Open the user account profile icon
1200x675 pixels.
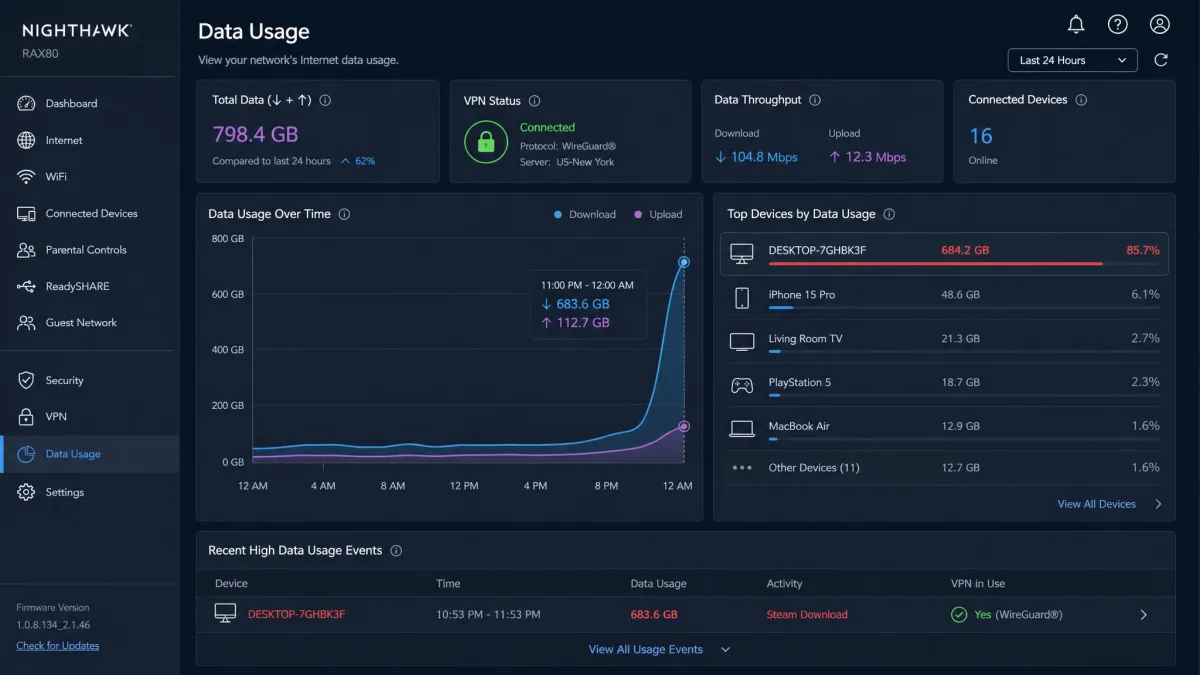1160,24
